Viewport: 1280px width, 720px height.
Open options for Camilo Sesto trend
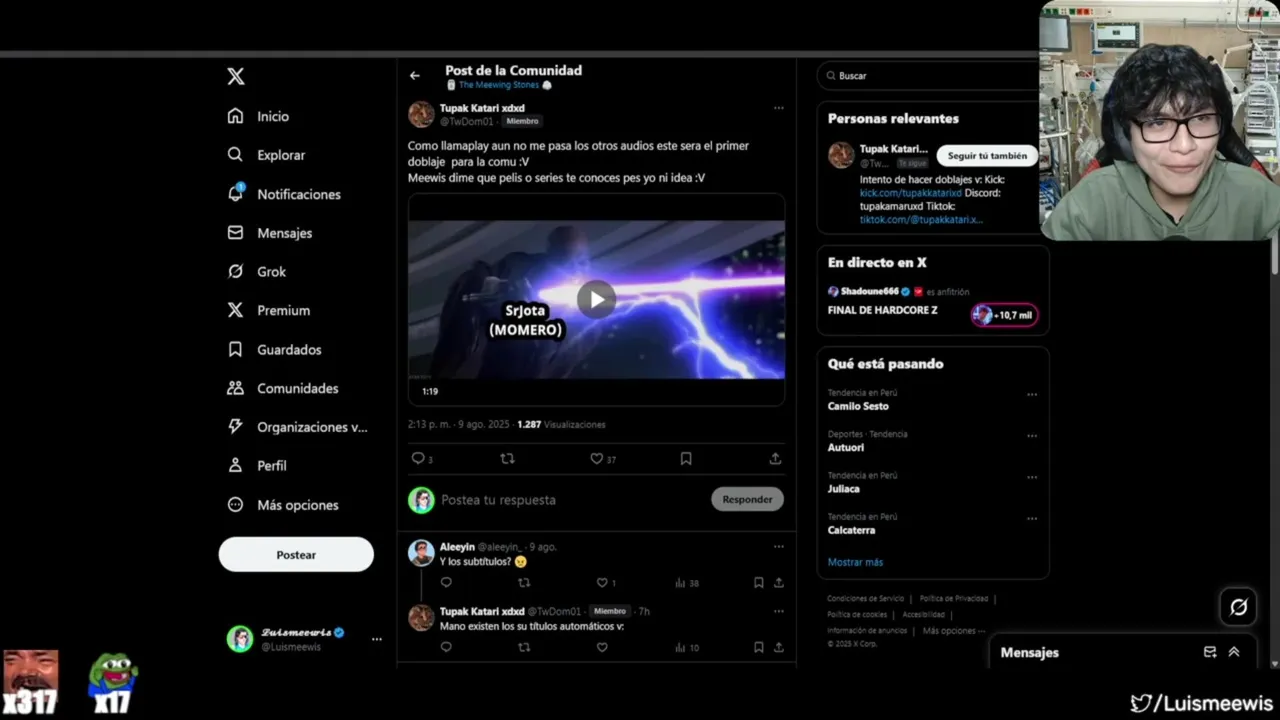pos(1032,395)
